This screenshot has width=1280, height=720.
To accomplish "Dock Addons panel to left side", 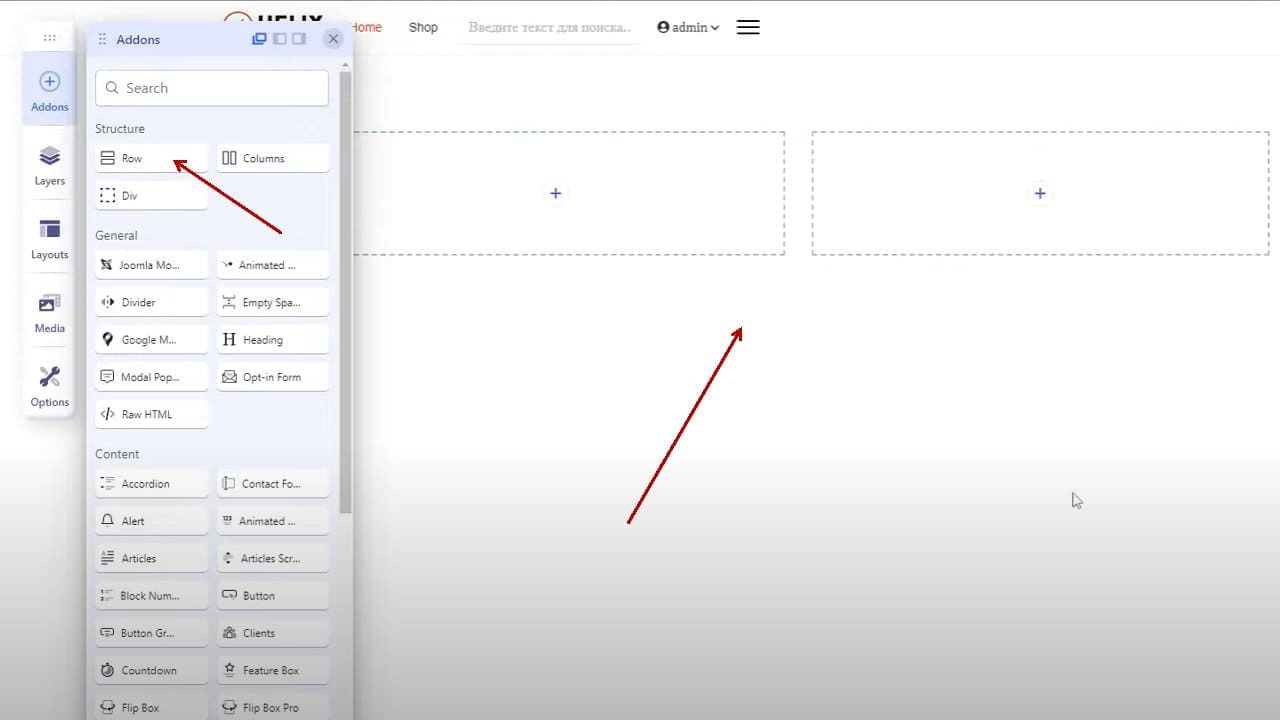I will click(279, 39).
